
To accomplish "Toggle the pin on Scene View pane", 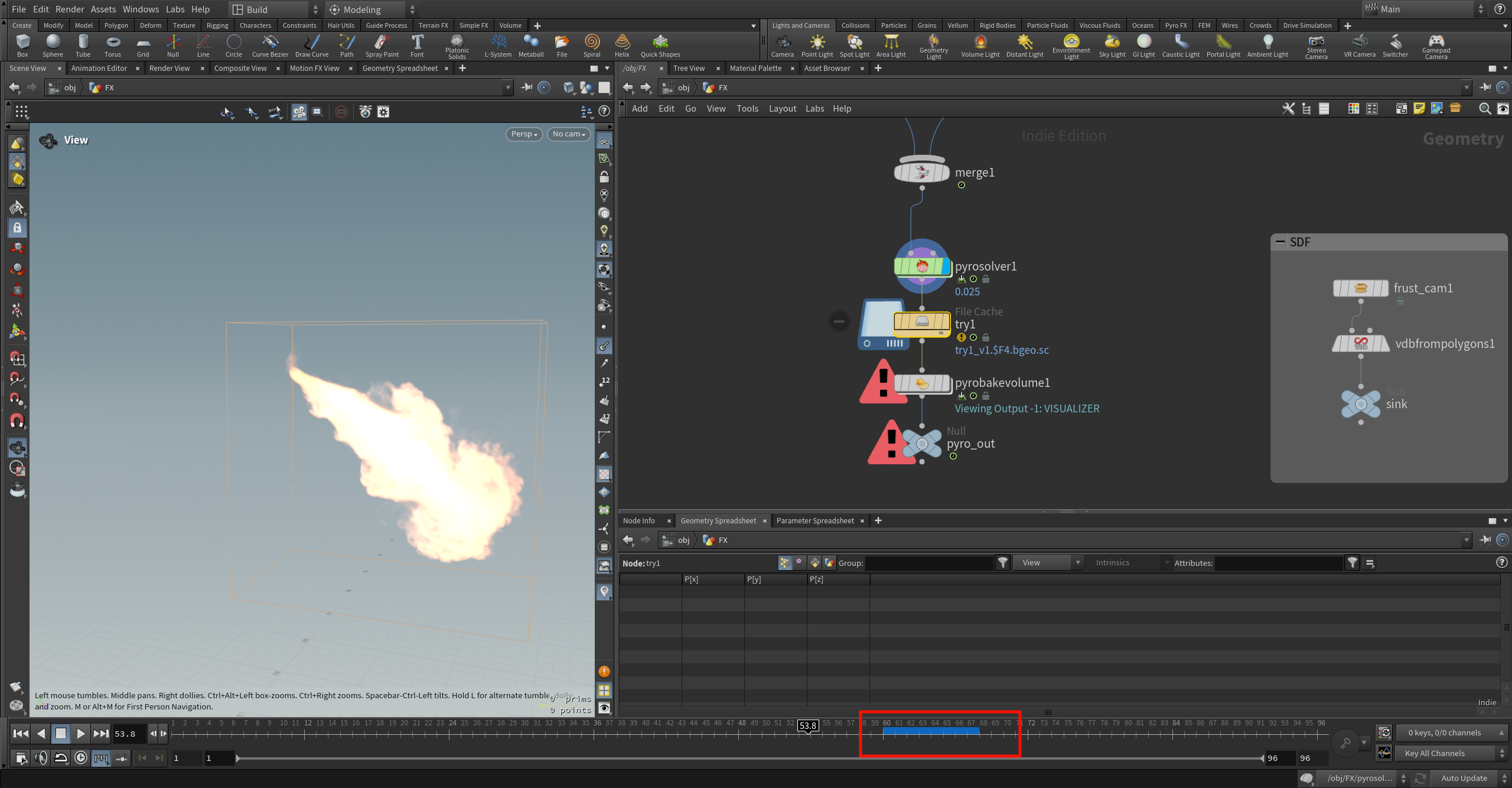I will (x=526, y=87).
